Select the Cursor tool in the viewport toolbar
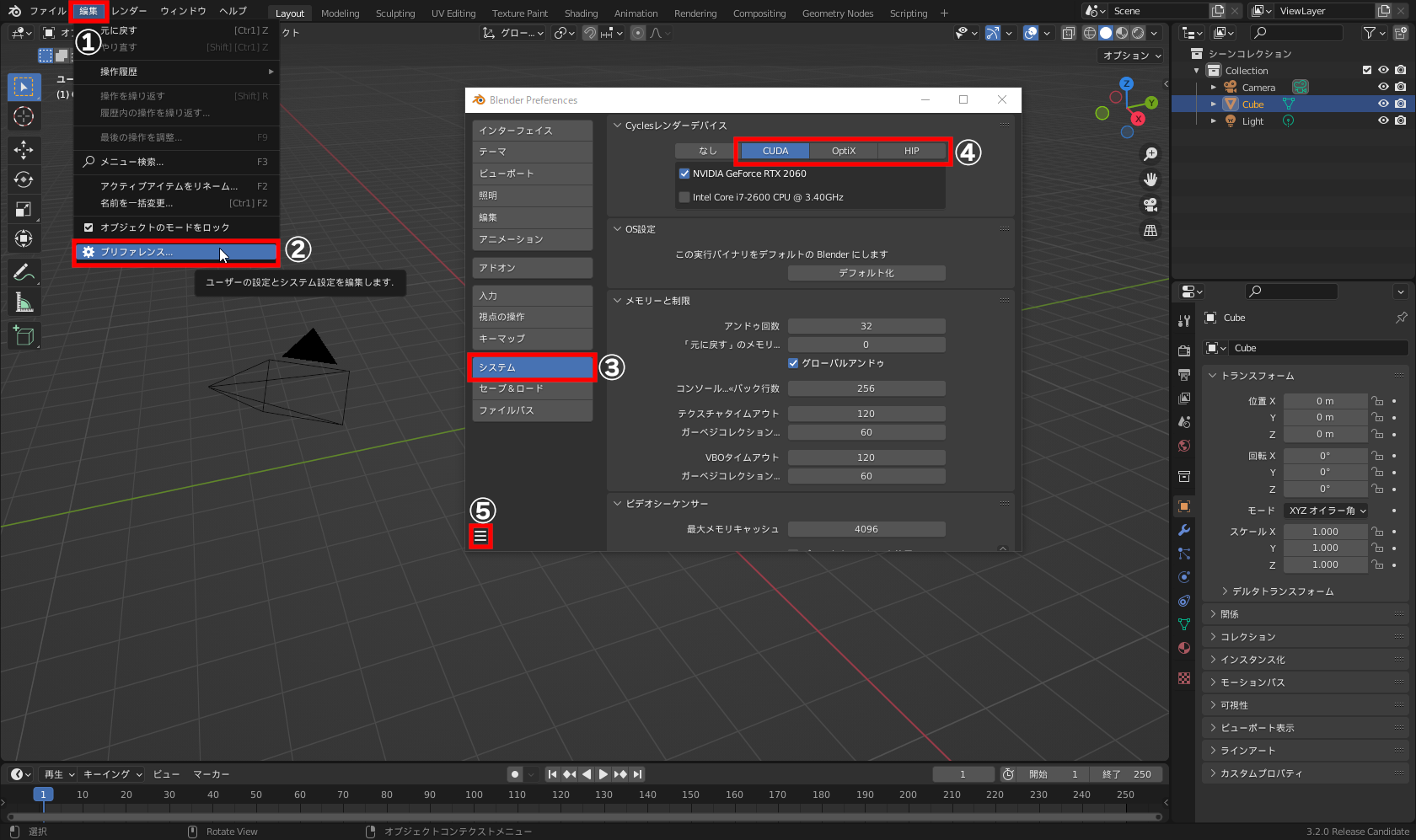 [24, 116]
